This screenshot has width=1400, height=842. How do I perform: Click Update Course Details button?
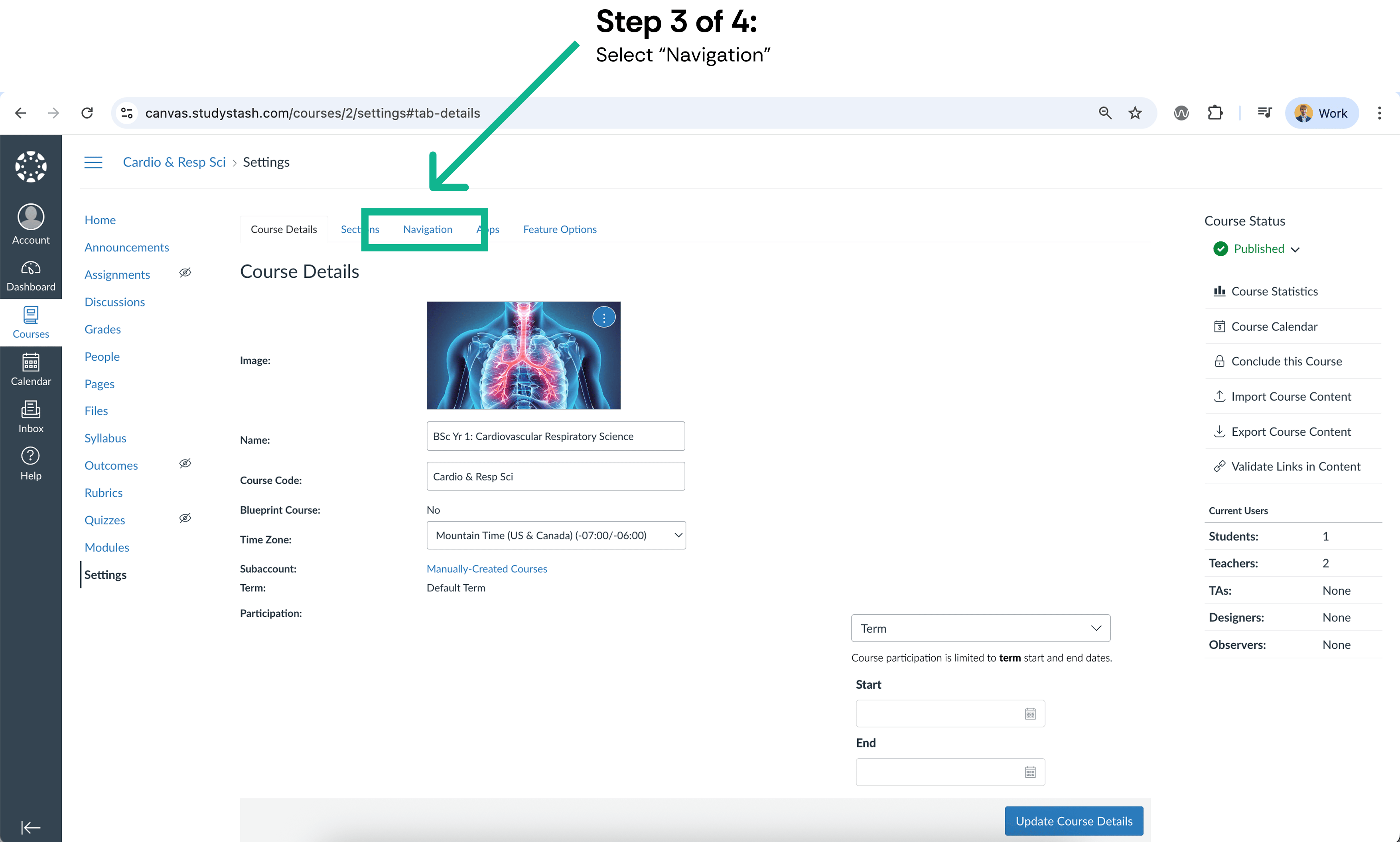[1074, 821]
